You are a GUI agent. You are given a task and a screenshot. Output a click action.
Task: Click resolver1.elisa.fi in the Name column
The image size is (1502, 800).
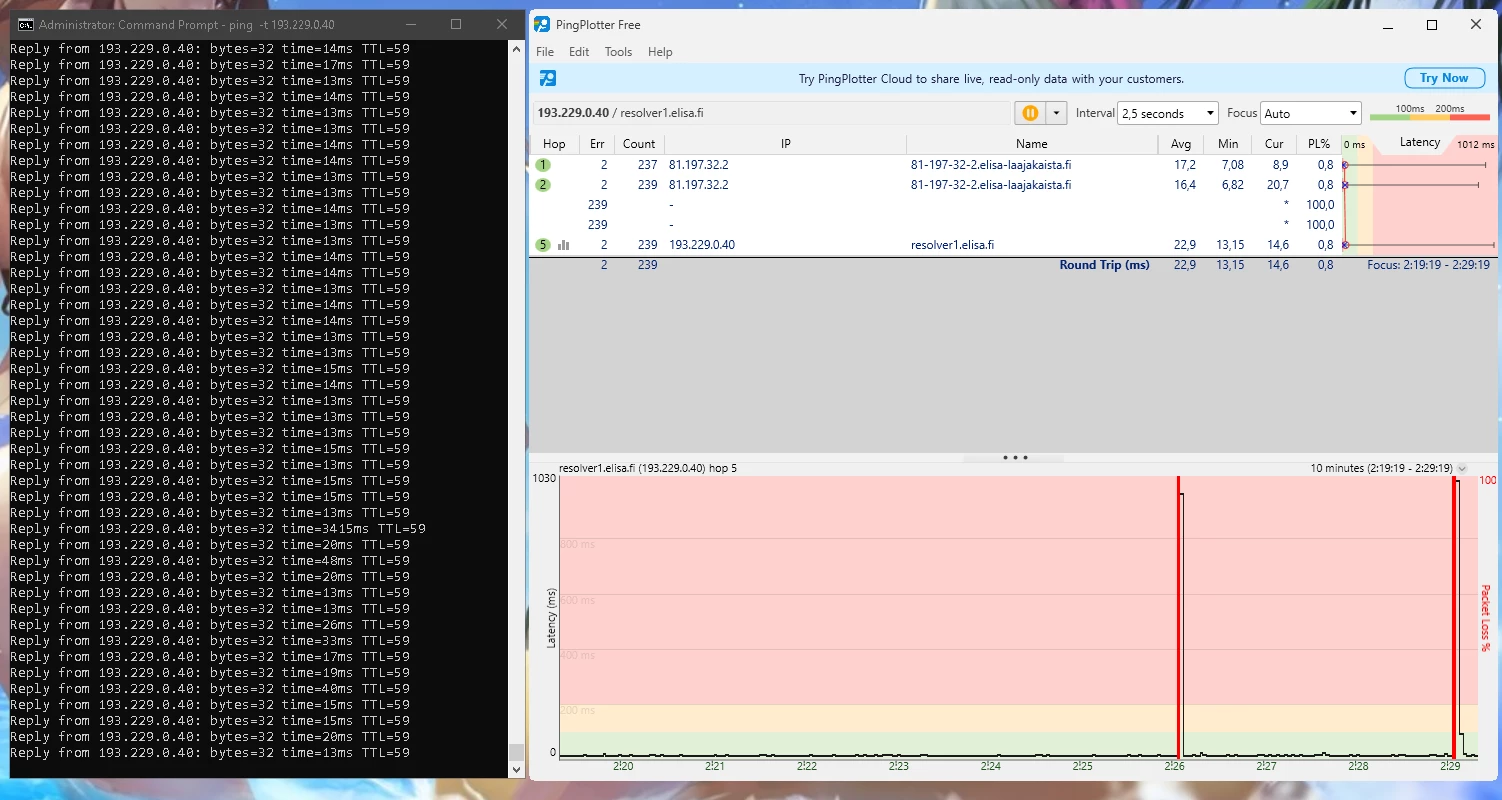click(952, 245)
